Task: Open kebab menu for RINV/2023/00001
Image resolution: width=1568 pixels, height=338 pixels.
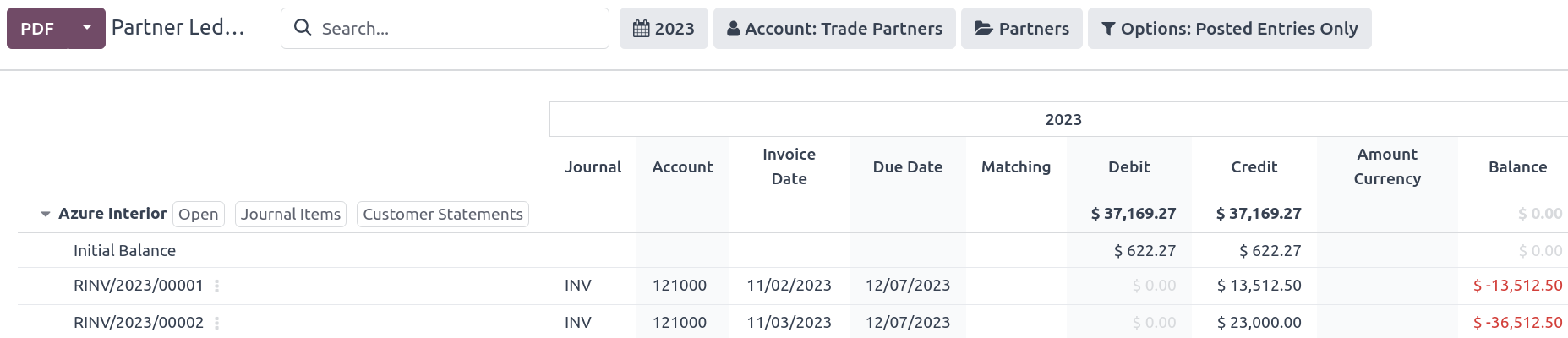Action: [217, 286]
